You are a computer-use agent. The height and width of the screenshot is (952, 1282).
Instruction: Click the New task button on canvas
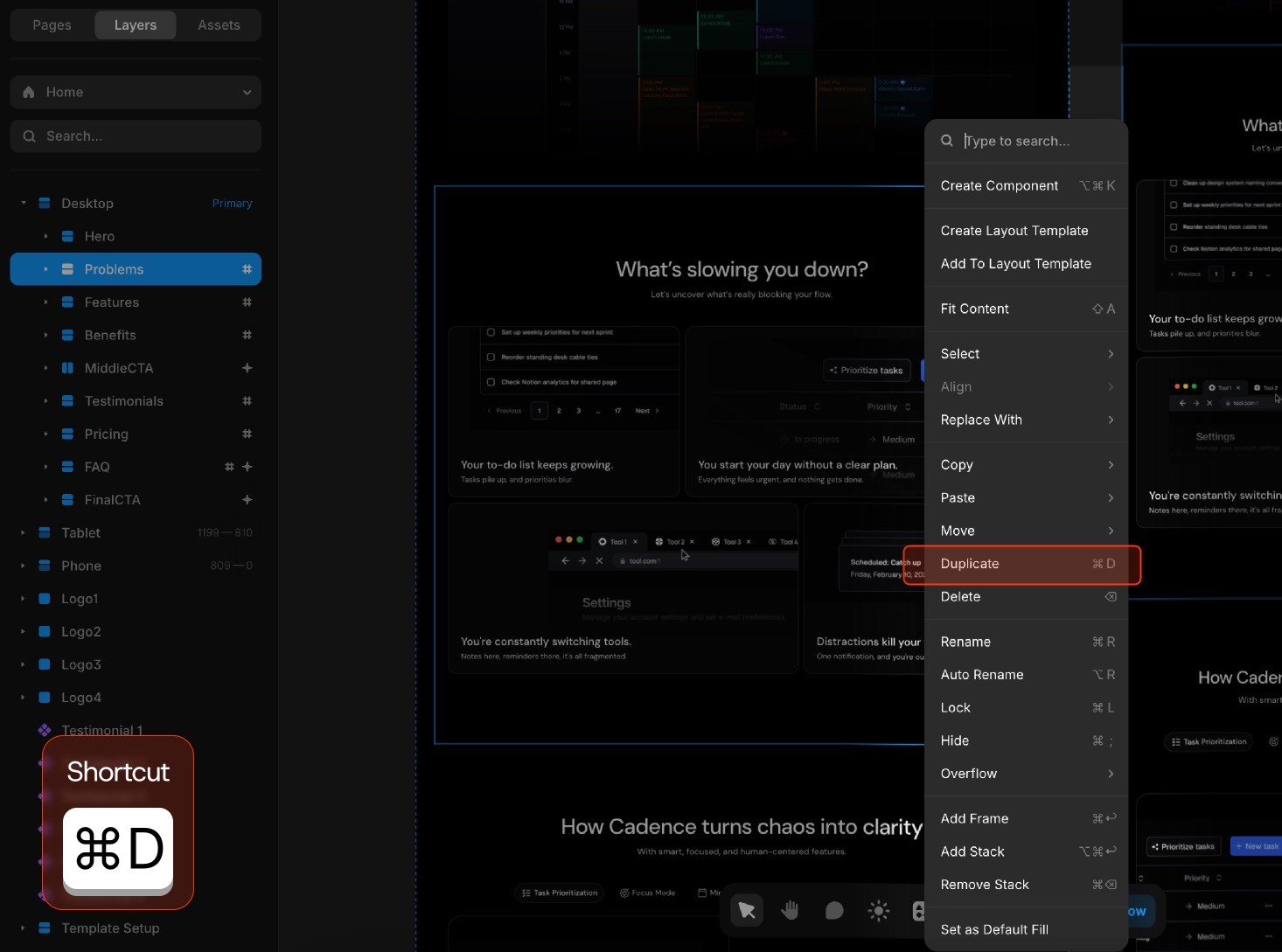(x=1257, y=846)
